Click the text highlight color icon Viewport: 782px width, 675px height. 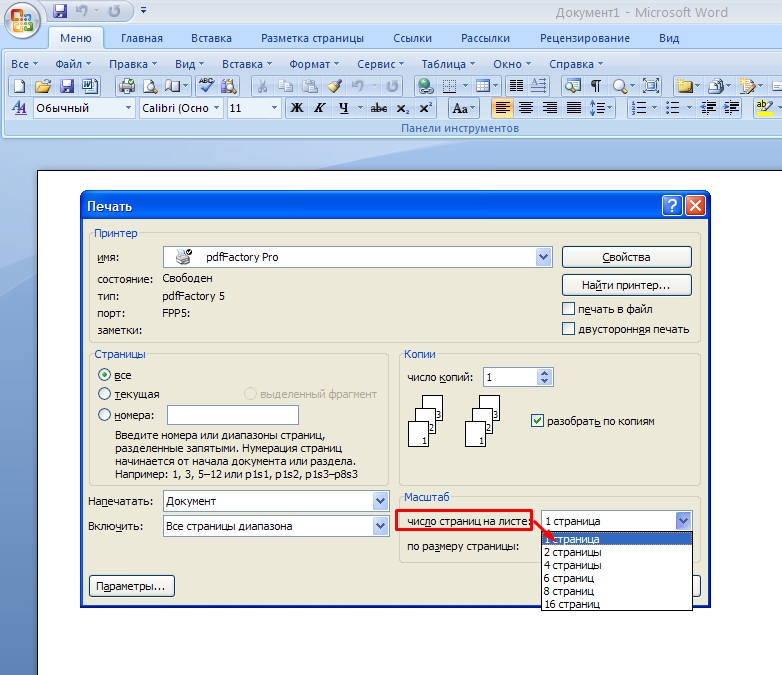point(763,108)
